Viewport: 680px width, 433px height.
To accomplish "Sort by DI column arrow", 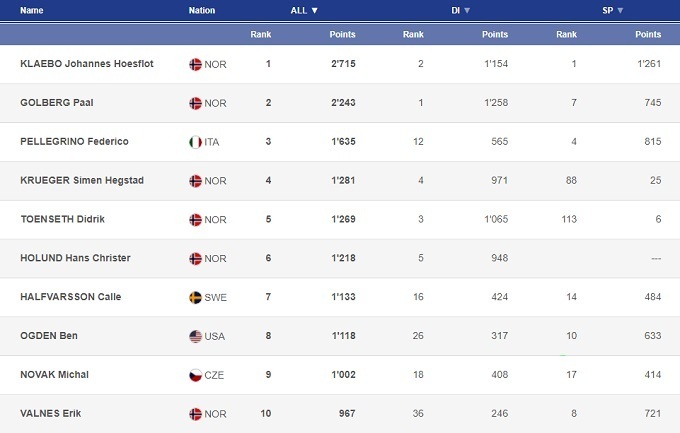I will click(x=466, y=10).
